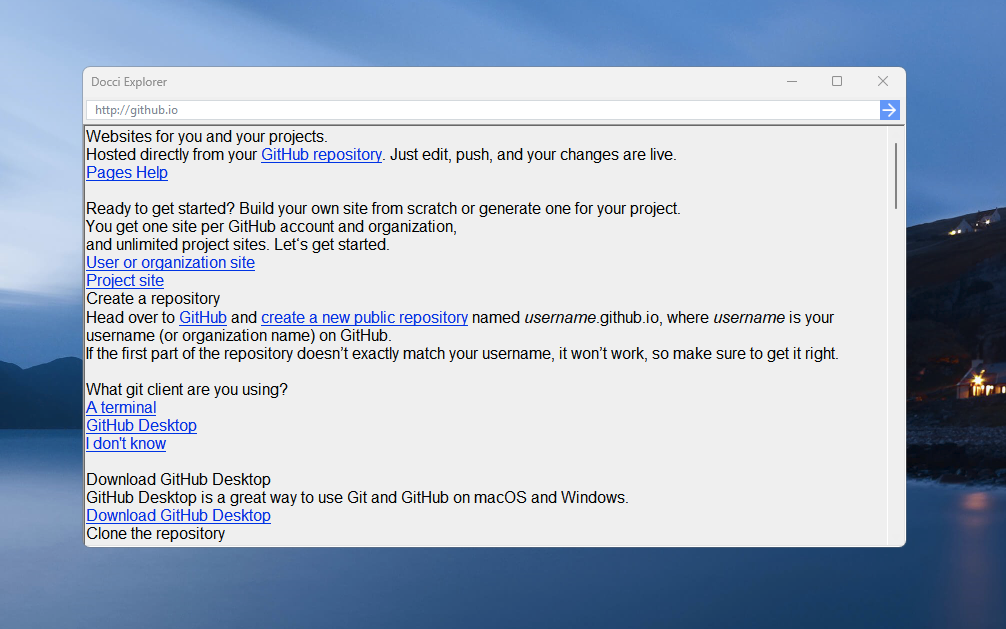Click the GitHub Desktop is a great way sentence
The width and height of the screenshot is (1006, 629).
357,497
